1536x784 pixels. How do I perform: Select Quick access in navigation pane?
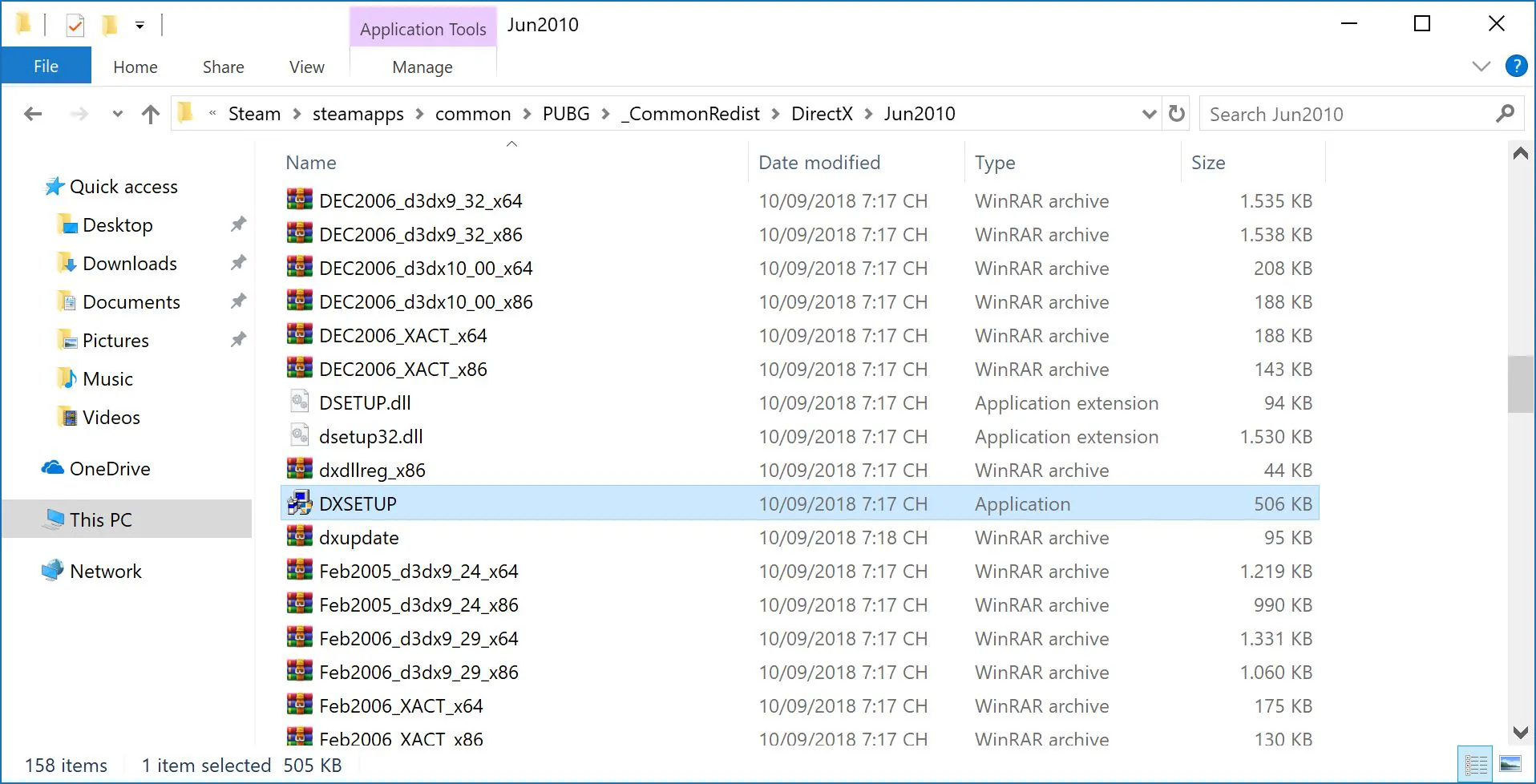pos(123,187)
